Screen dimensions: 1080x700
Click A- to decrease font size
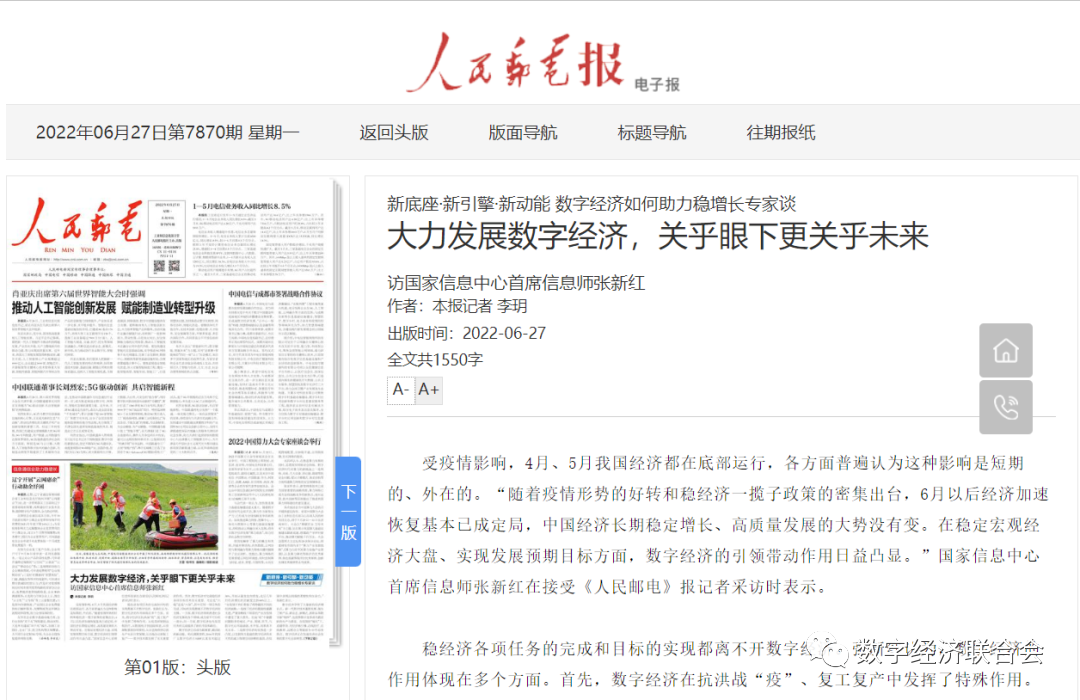click(399, 390)
